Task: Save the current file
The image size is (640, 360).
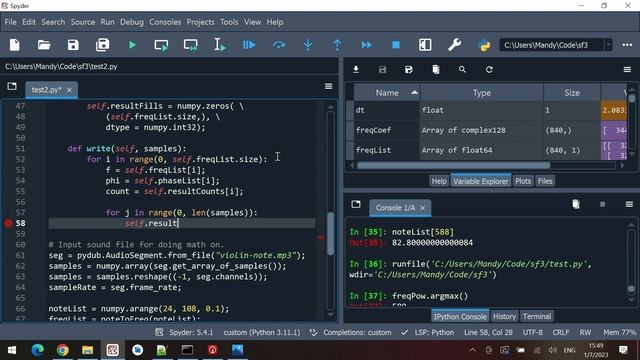Action: tap(73, 45)
